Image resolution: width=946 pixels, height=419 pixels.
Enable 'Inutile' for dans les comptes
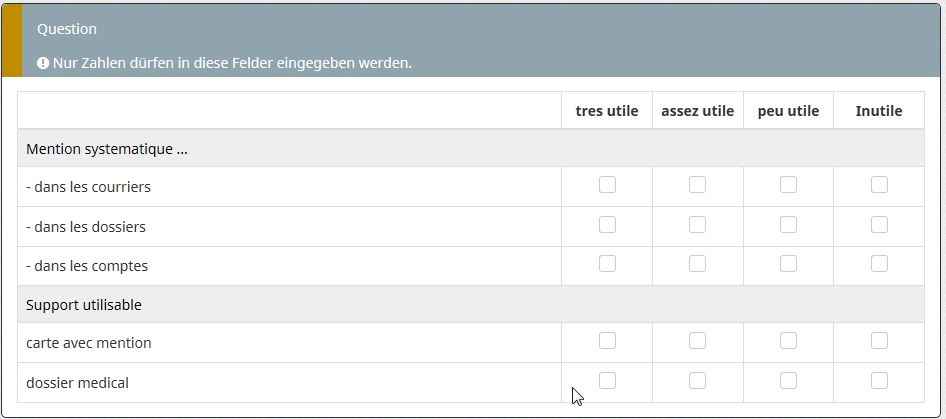coord(879,264)
